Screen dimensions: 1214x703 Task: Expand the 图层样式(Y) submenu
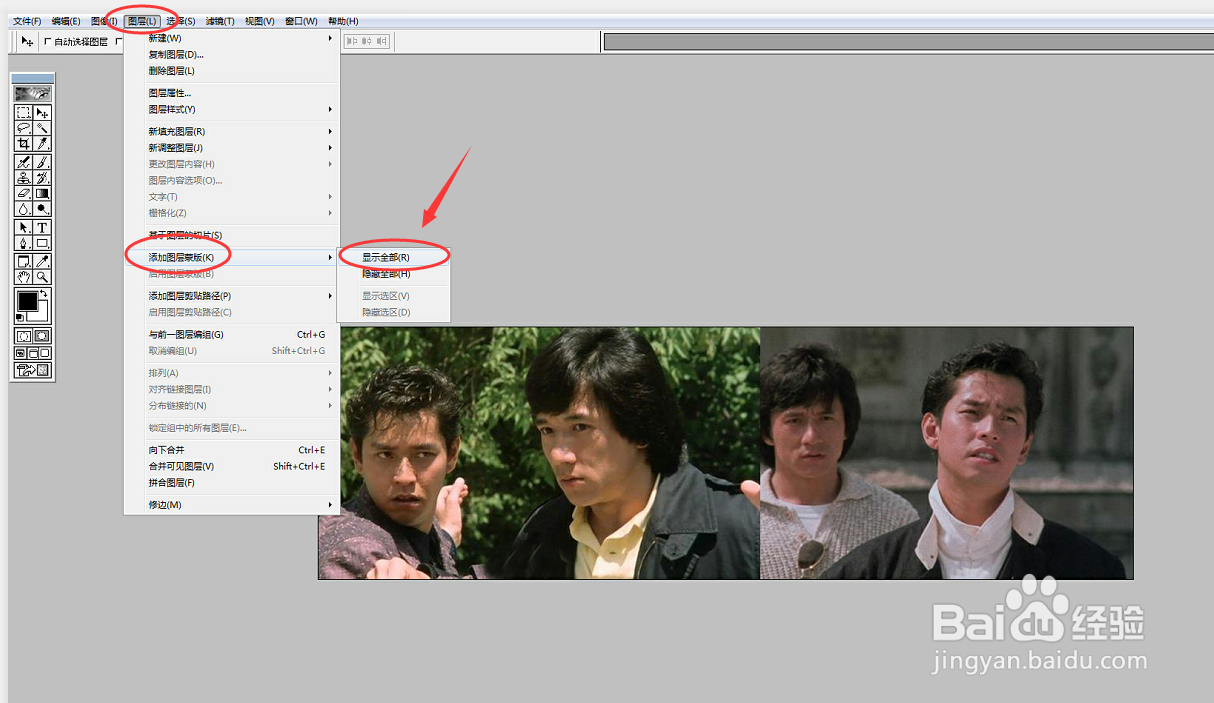(232, 109)
